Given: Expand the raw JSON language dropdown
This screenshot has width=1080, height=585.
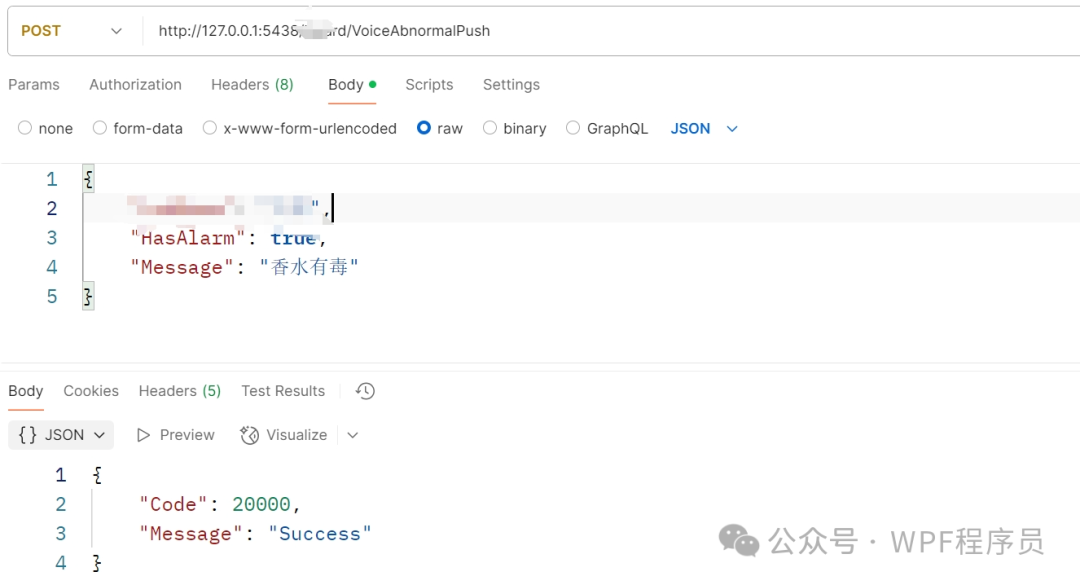Looking at the screenshot, I should (704, 129).
